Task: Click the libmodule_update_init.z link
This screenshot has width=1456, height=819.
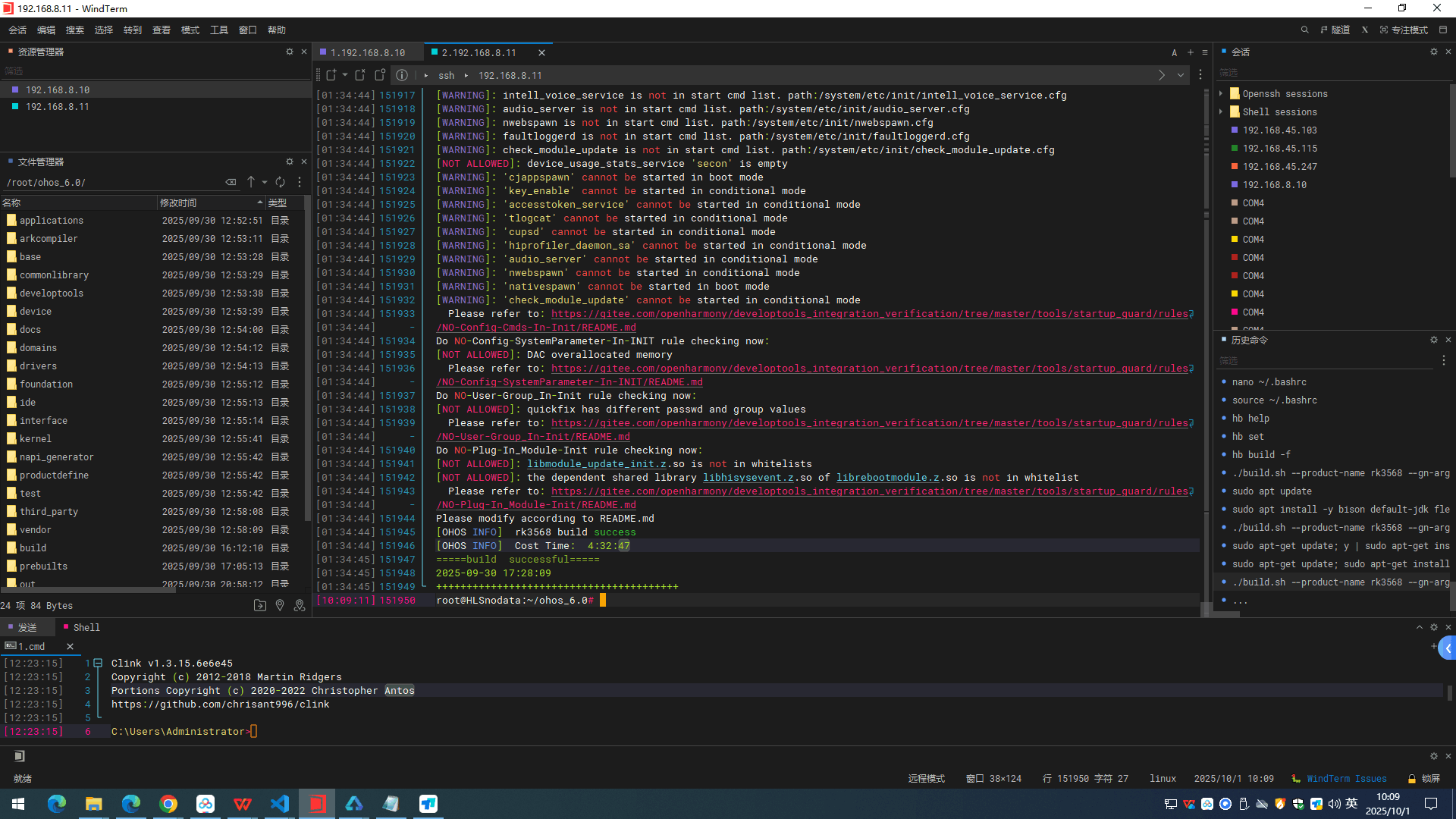Action: 597,464
